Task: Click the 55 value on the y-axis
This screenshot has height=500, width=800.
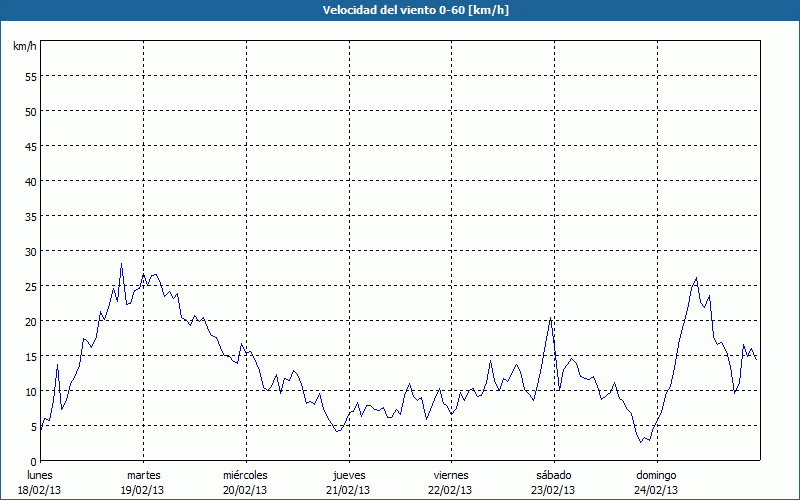Action: click(x=30, y=76)
